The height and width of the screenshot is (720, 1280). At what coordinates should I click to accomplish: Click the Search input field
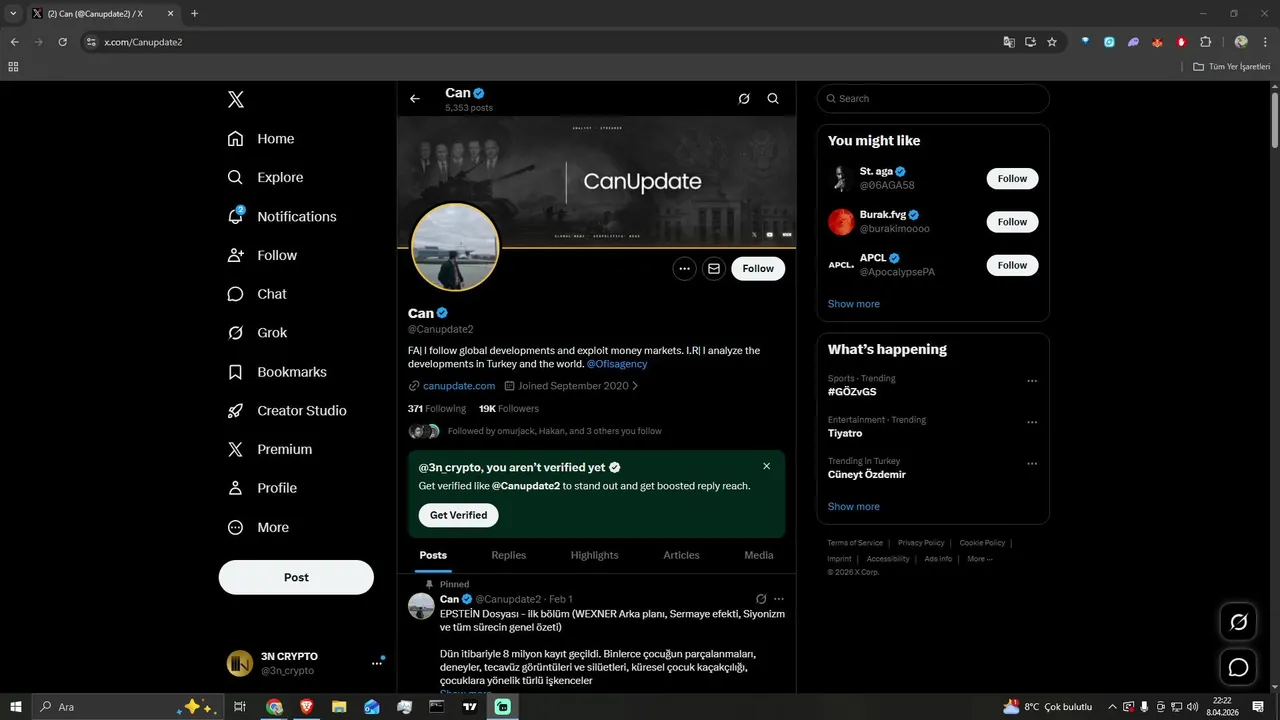[933, 98]
